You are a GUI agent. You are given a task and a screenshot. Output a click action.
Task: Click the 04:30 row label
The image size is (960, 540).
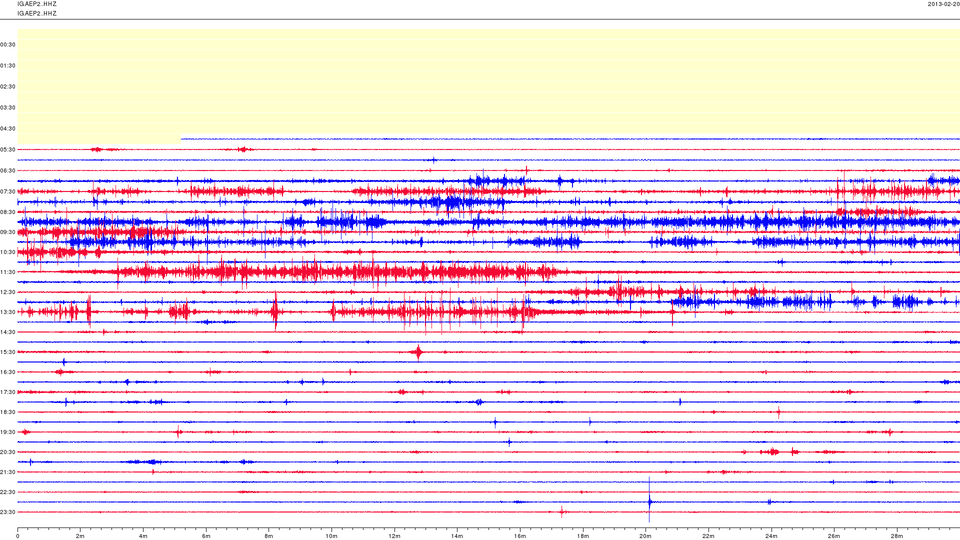[x=8, y=129]
